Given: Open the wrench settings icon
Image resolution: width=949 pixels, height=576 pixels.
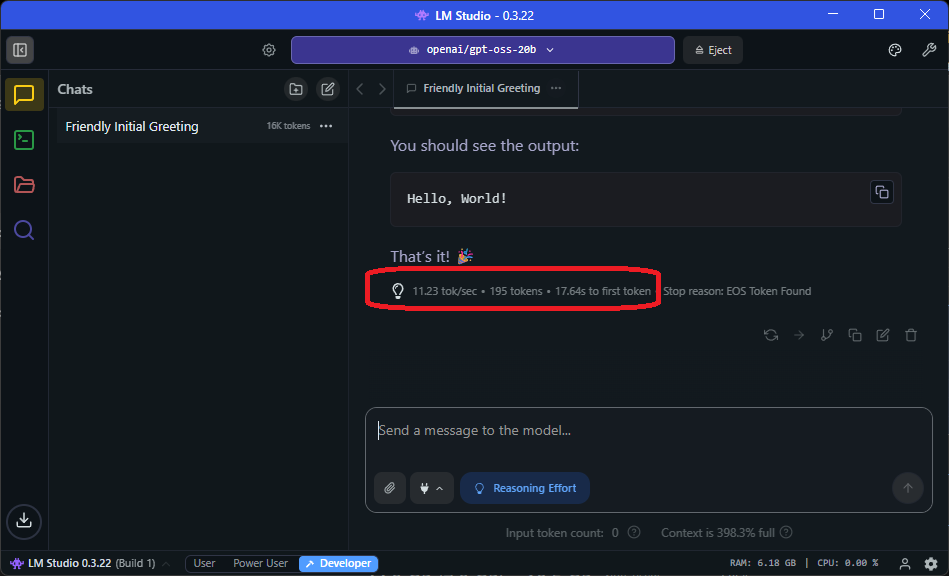Looking at the screenshot, I should [x=929, y=50].
